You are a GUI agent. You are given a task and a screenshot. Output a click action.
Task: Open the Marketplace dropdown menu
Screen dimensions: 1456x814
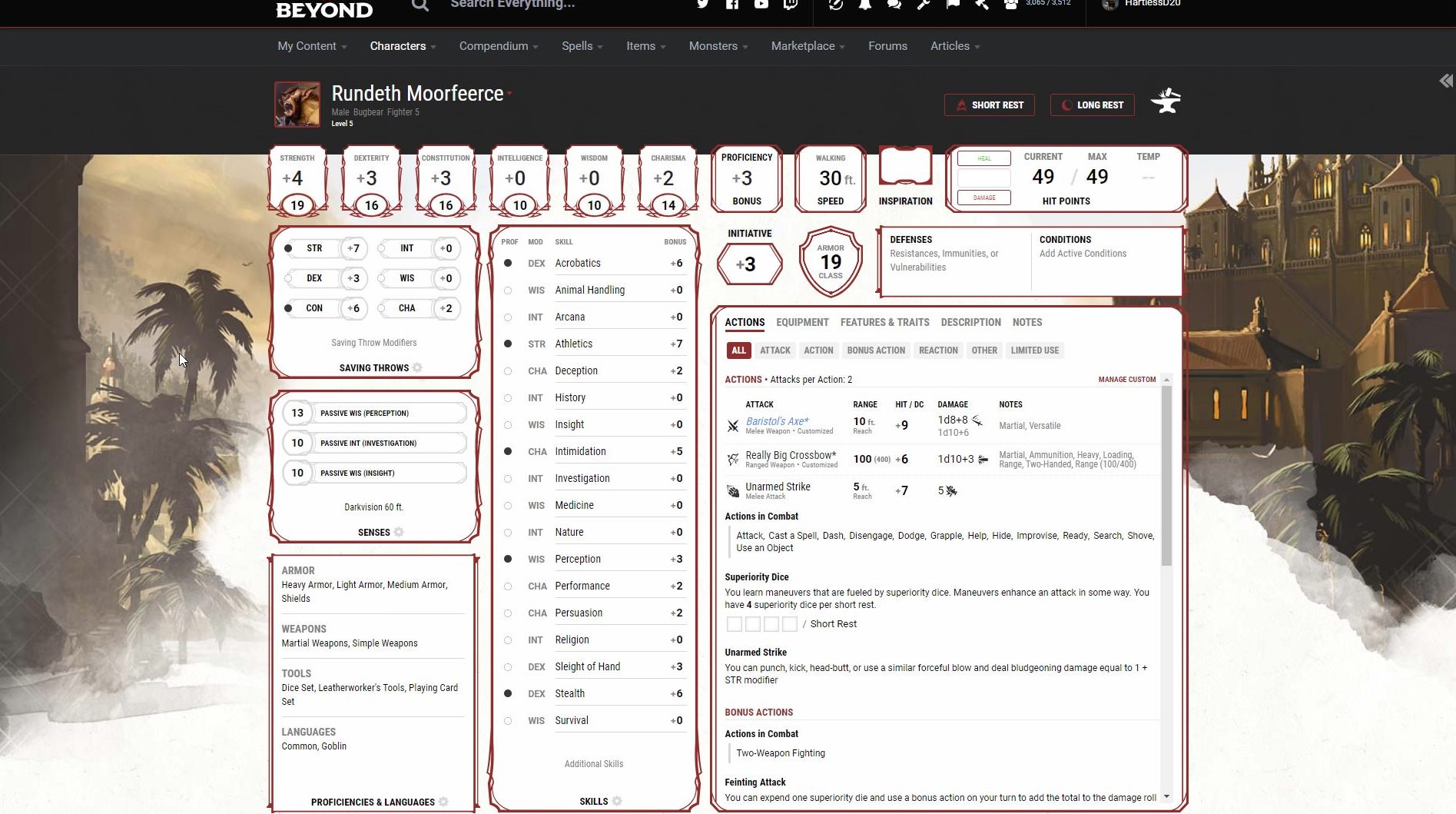(x=808, y=46)
